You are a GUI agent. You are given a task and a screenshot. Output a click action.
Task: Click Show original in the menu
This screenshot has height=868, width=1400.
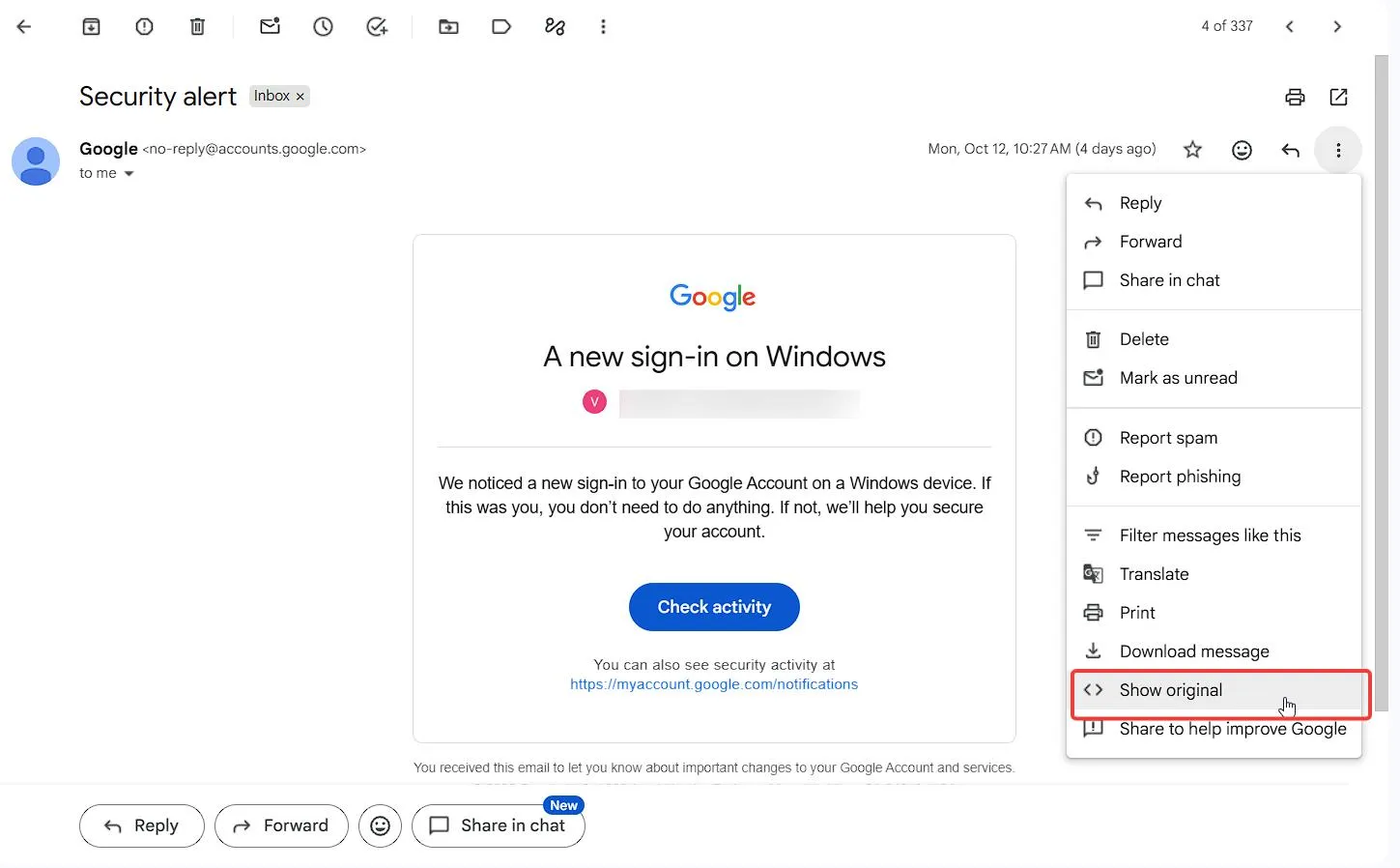pos(1214,690)
